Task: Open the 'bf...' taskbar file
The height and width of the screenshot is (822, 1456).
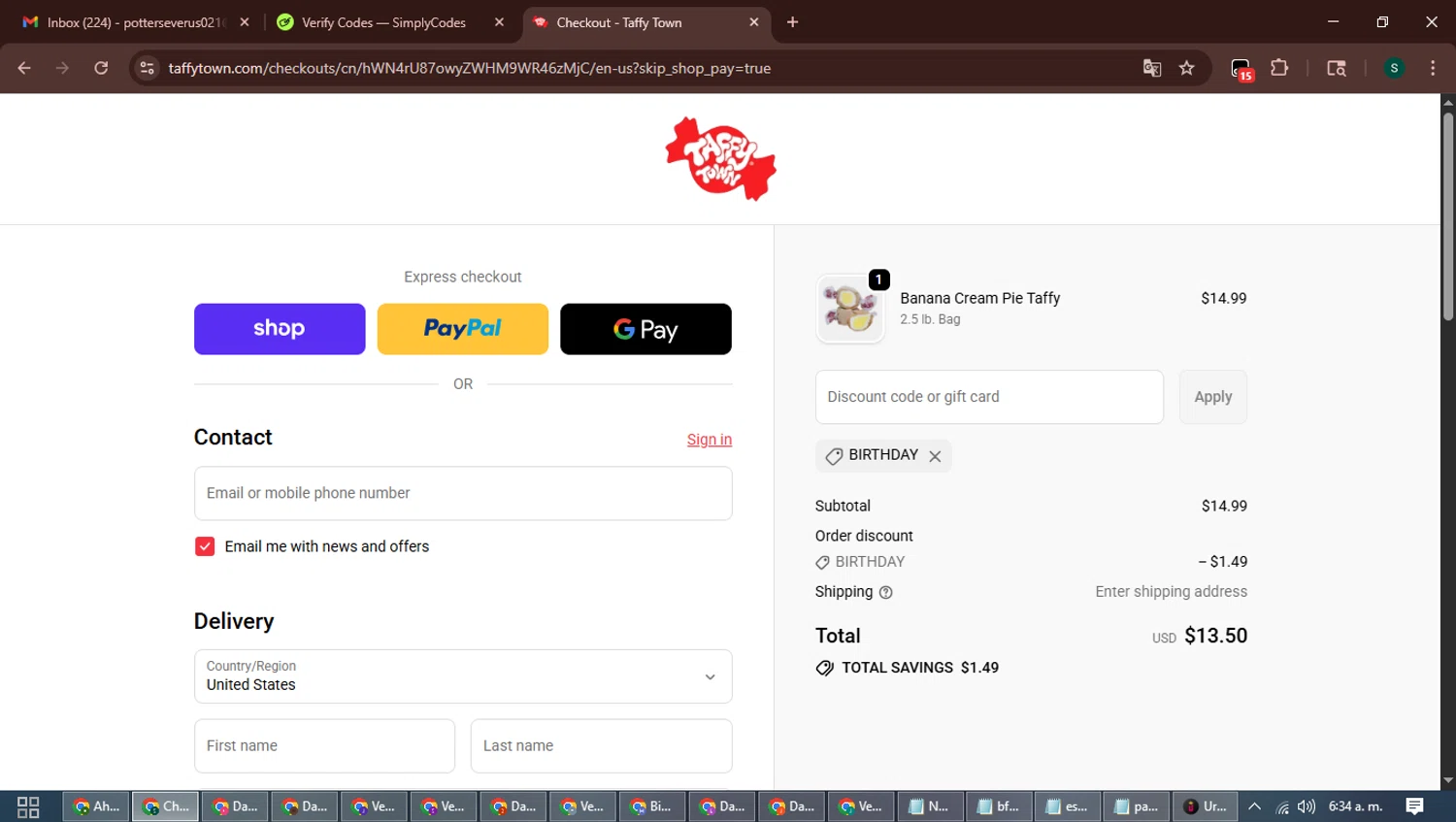Action: [999, 806]
